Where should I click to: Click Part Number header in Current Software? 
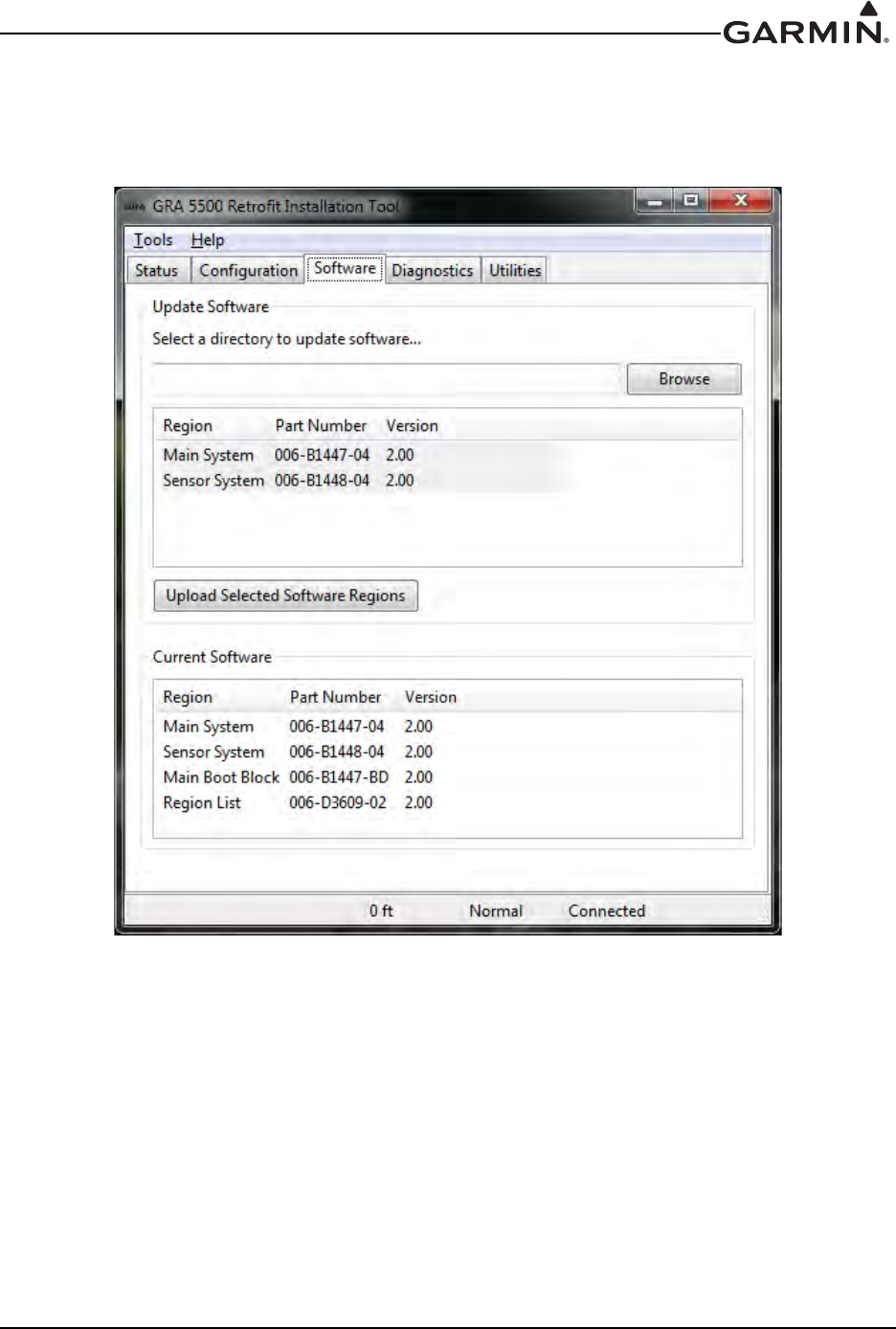(x=335, y=698)
